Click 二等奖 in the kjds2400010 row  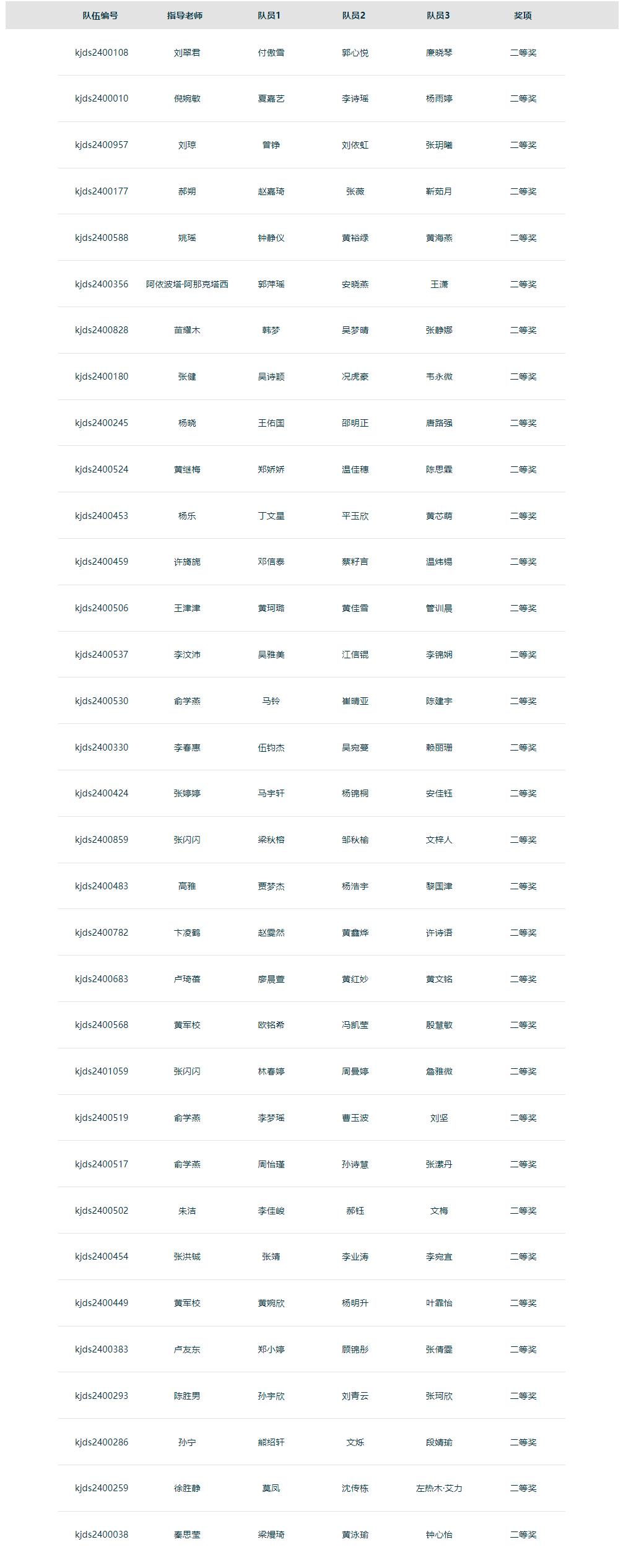(x=523, y=98)
